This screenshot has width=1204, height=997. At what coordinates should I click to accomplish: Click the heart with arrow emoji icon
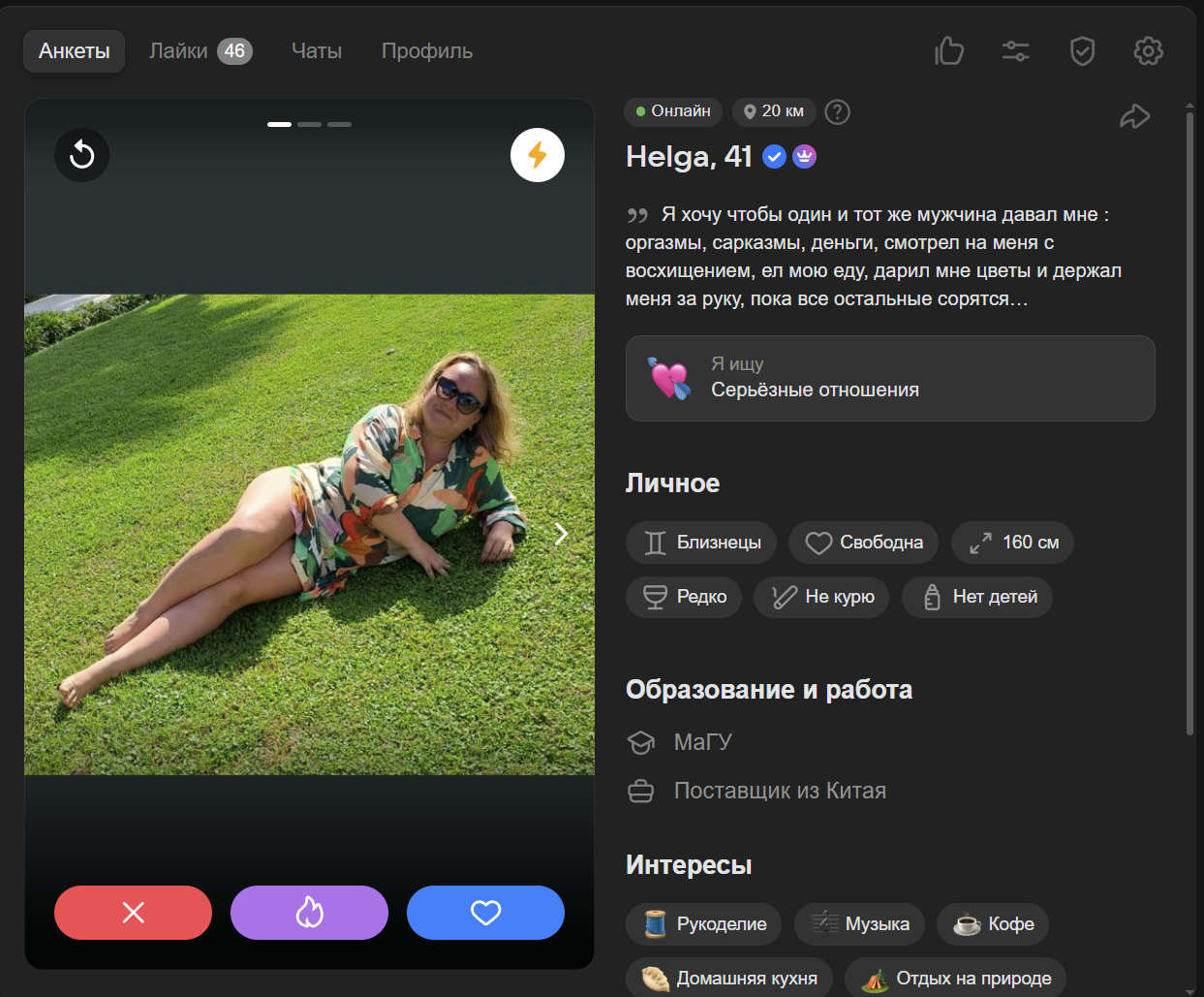point(669,378)
